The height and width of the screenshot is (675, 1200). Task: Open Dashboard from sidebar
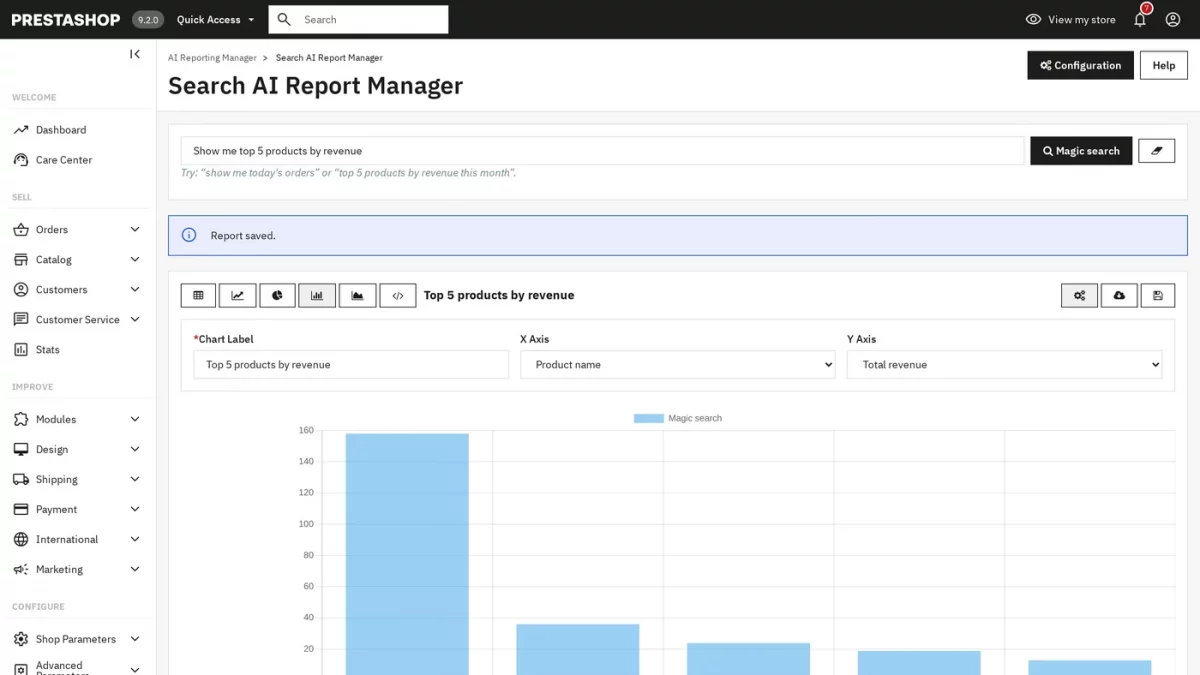click(x=61, y=130)
